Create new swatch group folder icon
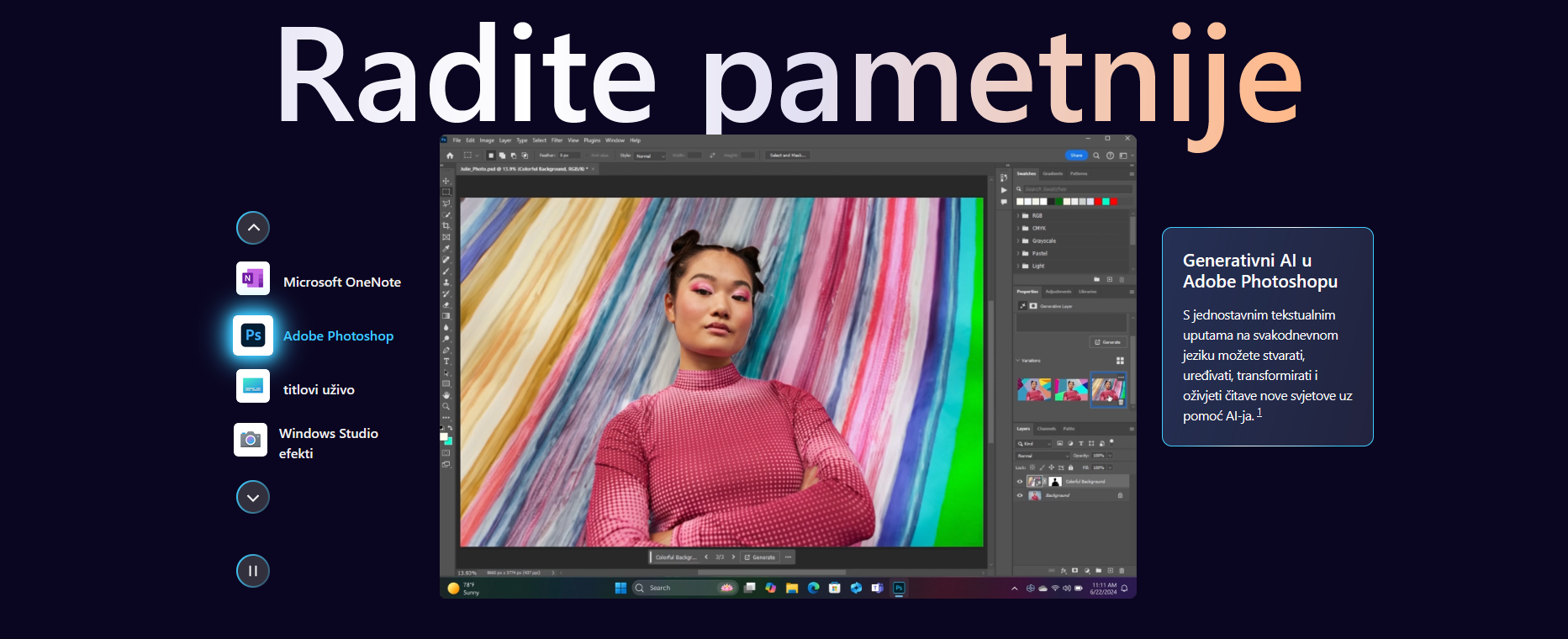The height and width of the screenshot is (639, 1568). tap(1096, 279)
